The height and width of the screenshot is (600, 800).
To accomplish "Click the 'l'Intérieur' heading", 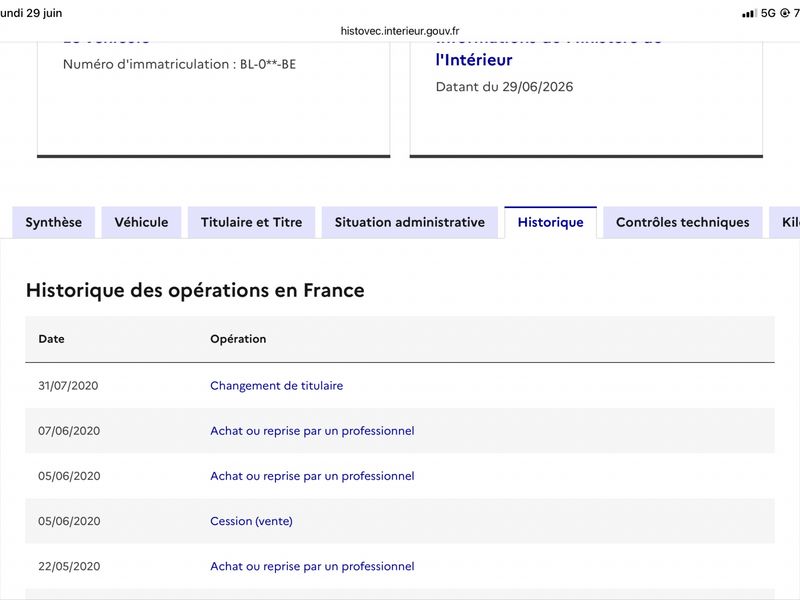I will pyautogui.click(x=474, y=60).
